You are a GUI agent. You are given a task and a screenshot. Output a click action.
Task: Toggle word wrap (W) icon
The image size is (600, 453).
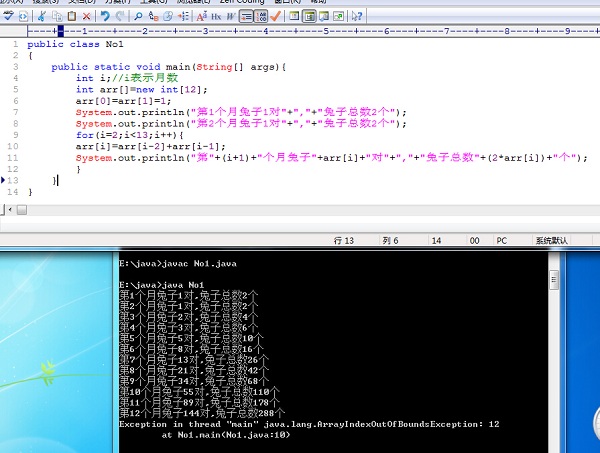pos(231,16)
